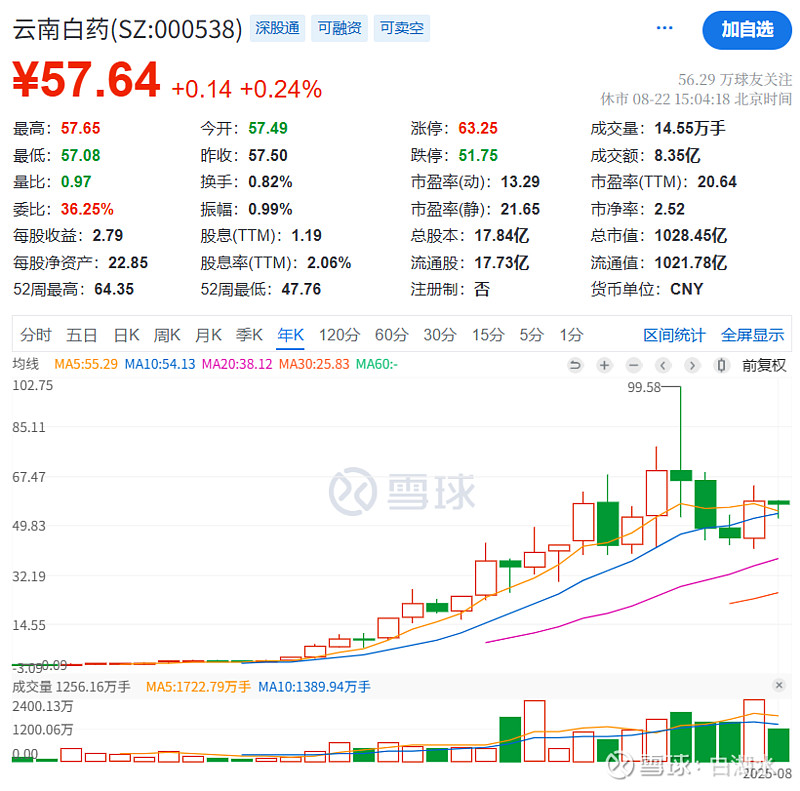Click the 股息率(TTM) value 2.06%
800x791 pixels.
click(x=329, y=263)
